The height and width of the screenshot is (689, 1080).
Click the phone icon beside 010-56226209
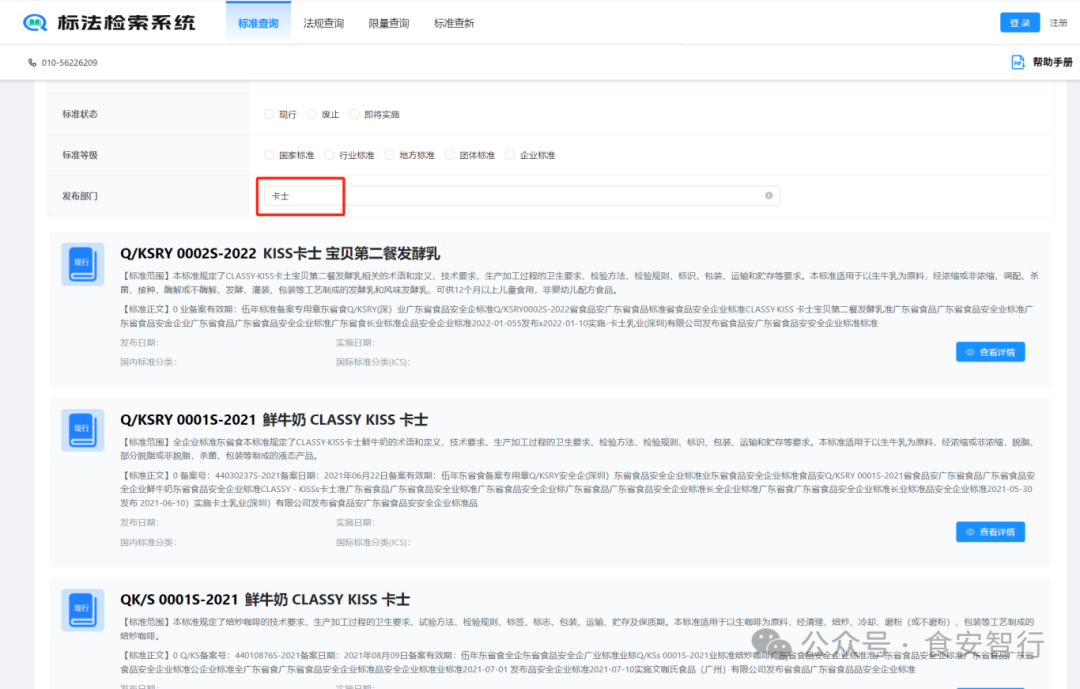point(32,63)
